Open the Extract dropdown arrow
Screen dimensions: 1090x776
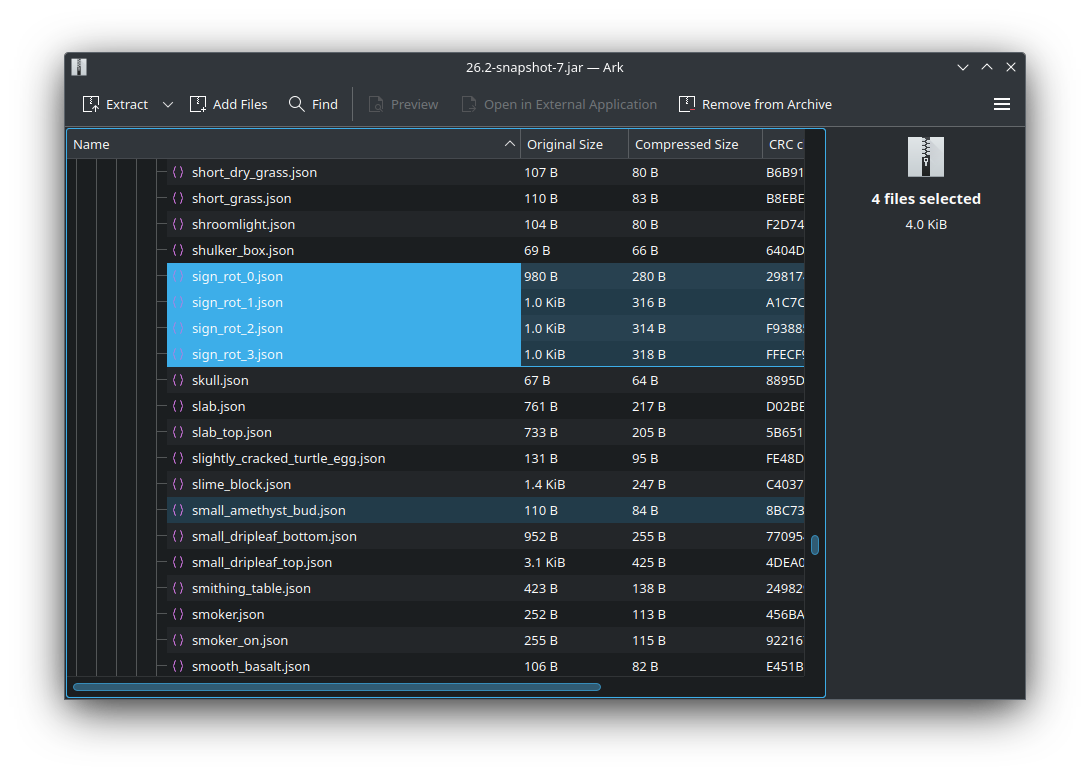click(168, 104)
